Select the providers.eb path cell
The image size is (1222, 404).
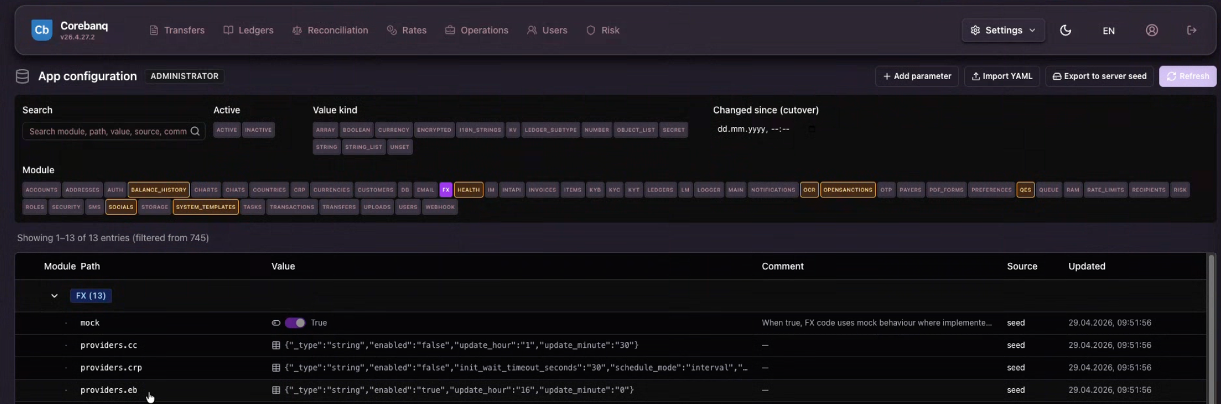point(109,389)
